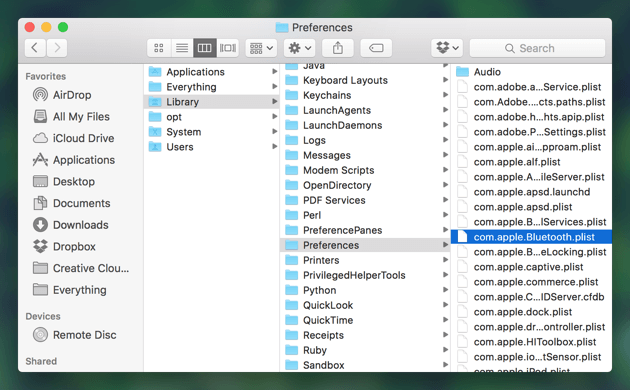Image resolution: width=630 pixels, height=390 pixels.
Task: Expand arrow next to System folder
Action: click(x=274, y=131)
